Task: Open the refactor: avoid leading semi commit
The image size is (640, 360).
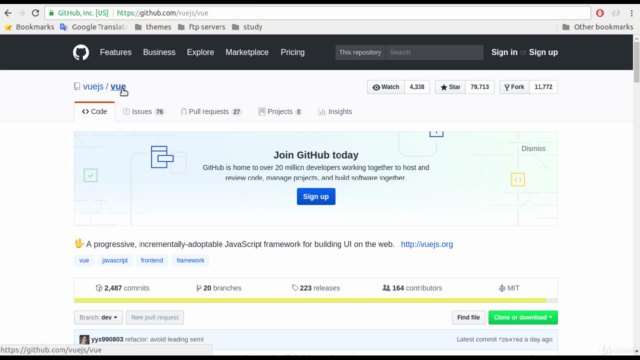Action: 164,339
